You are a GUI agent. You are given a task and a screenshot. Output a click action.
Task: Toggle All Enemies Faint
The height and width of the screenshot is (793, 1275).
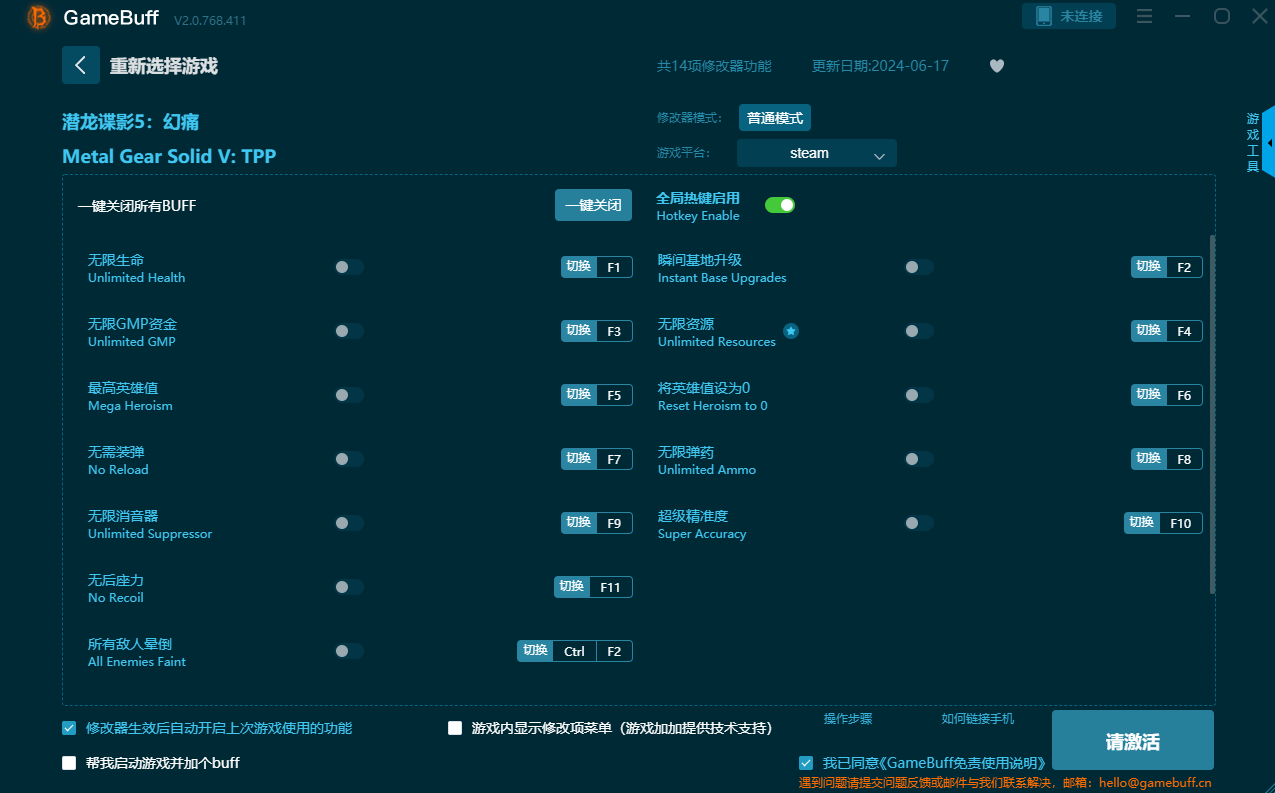349,651
